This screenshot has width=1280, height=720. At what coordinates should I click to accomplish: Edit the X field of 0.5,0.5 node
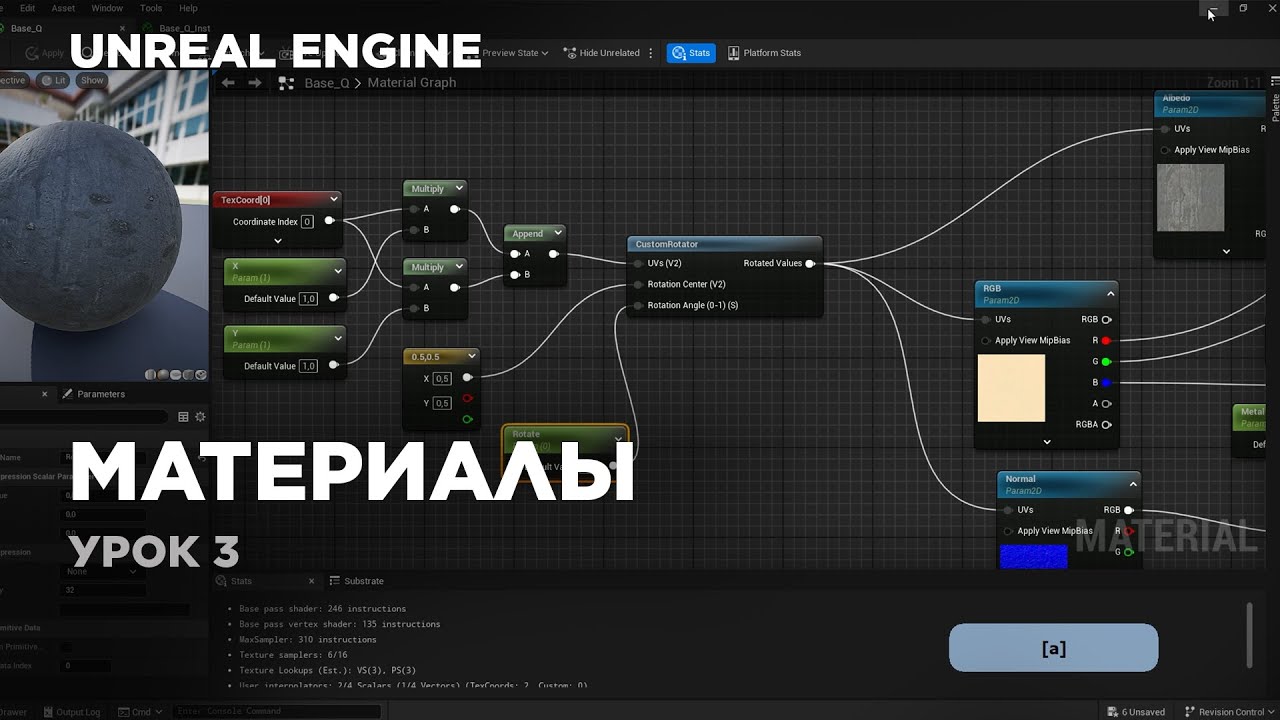pos(442,378)
